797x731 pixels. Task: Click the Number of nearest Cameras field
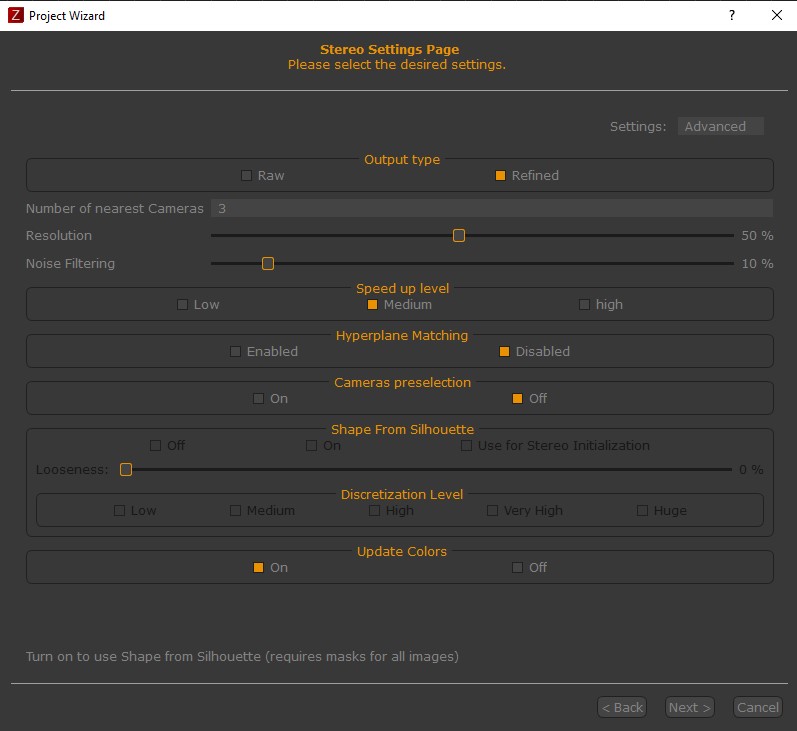point(490,208)
